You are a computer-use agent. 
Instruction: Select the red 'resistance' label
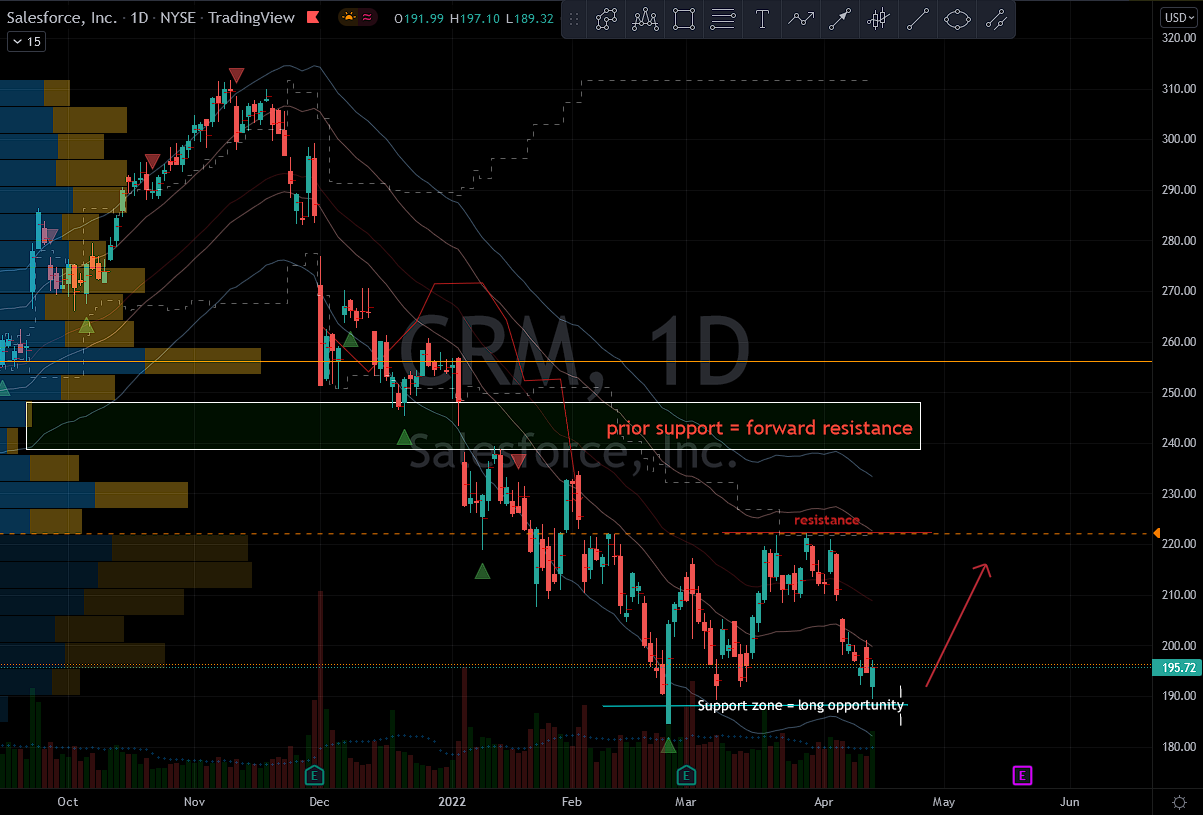point(827,520)
